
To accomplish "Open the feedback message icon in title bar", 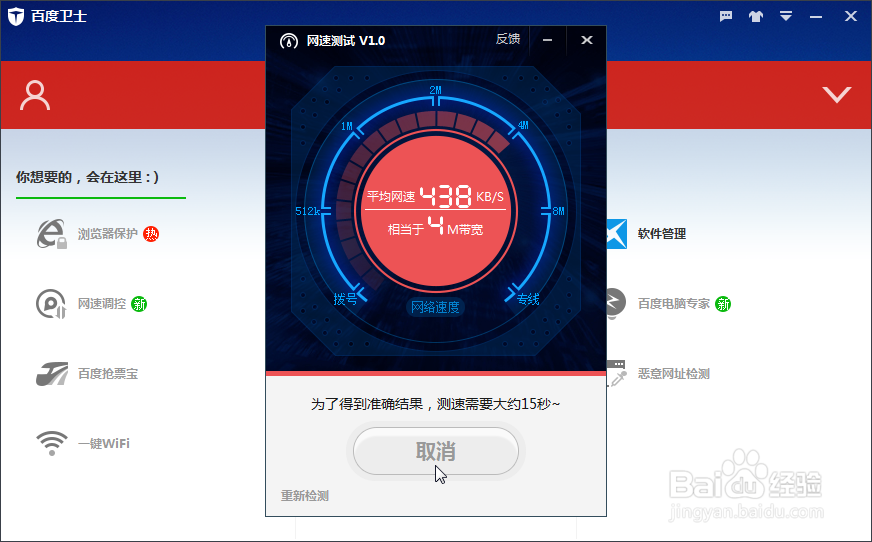I will point(726,16).
